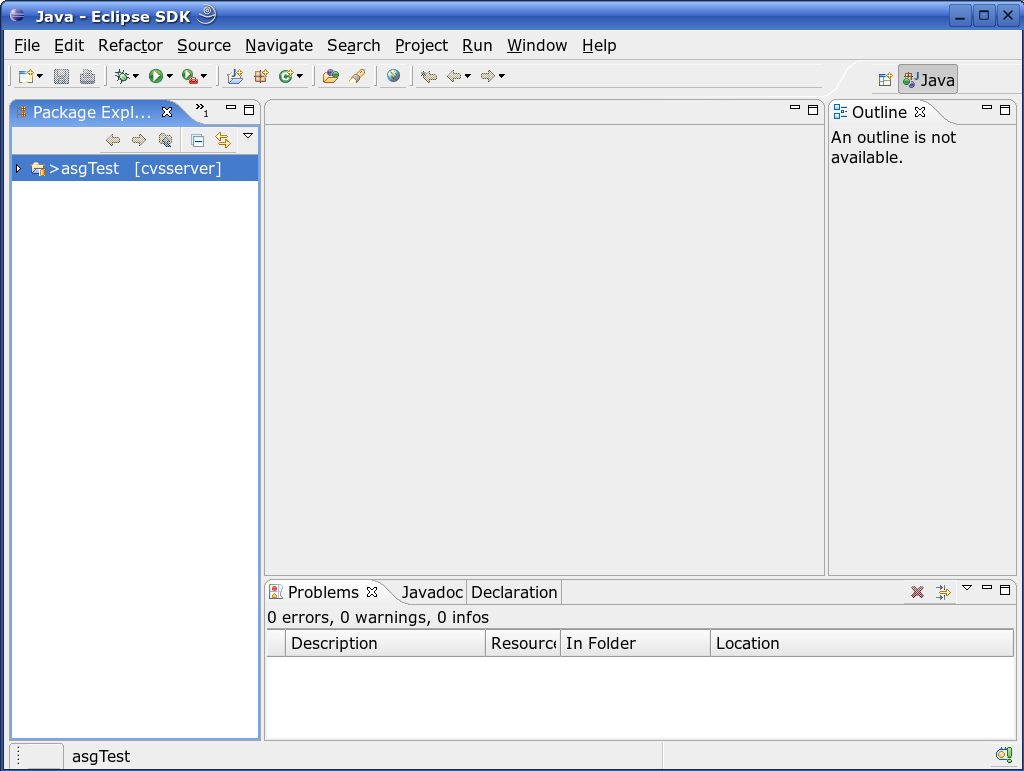Click the red Delete icon in Problems
This screenshot has width=1024, height=771.
coord(918,592)
